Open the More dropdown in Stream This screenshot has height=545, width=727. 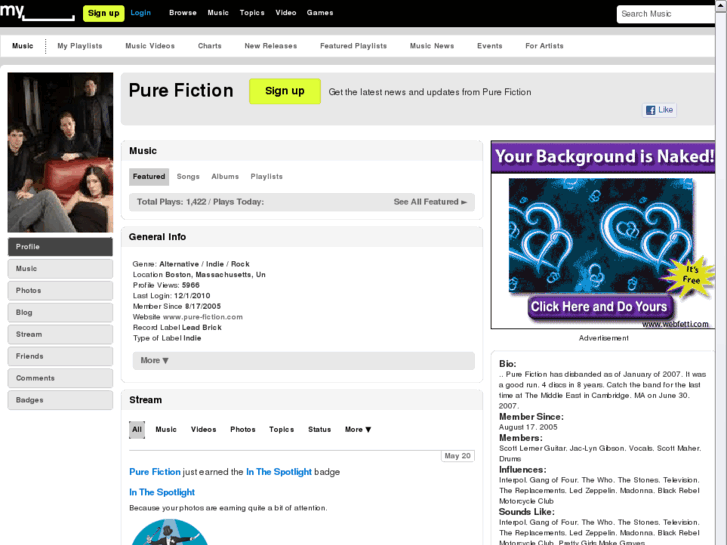(x=358, y=430)
